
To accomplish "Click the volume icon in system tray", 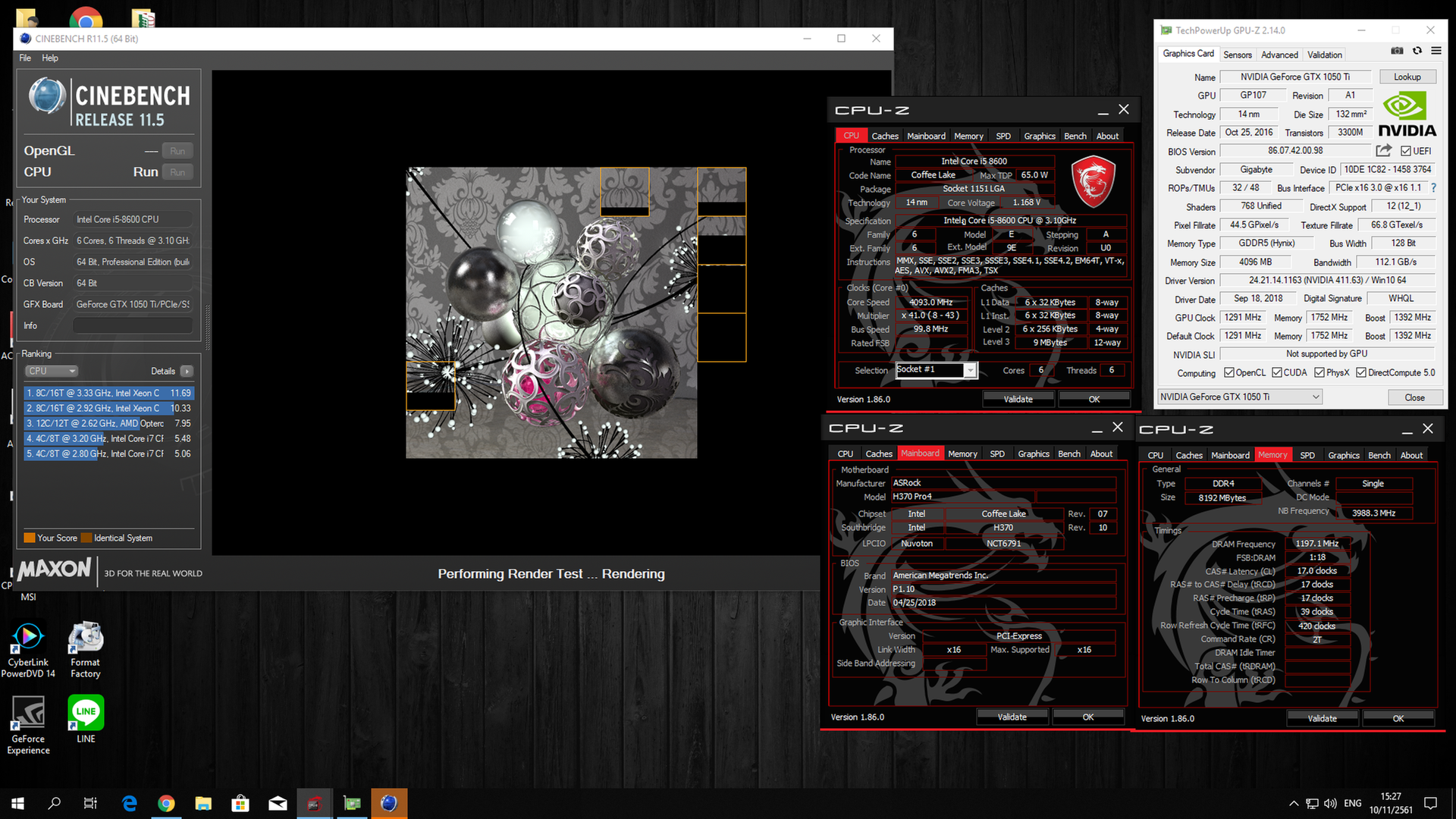I will point(1330,803).
